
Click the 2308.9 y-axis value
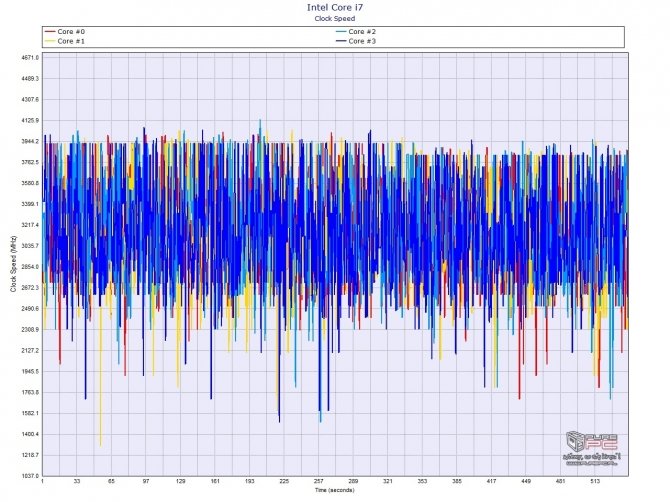(30, 330)
